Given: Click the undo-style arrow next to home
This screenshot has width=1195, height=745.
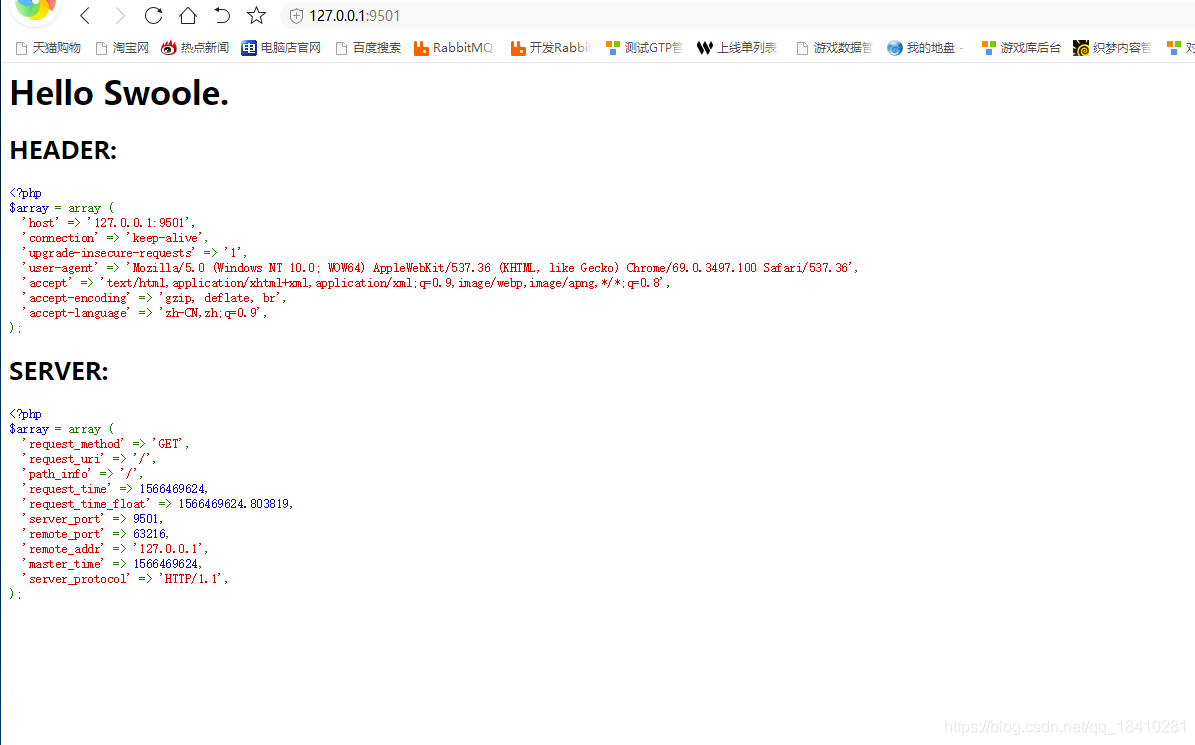Looking at the screenshot, I should [222, 15].
